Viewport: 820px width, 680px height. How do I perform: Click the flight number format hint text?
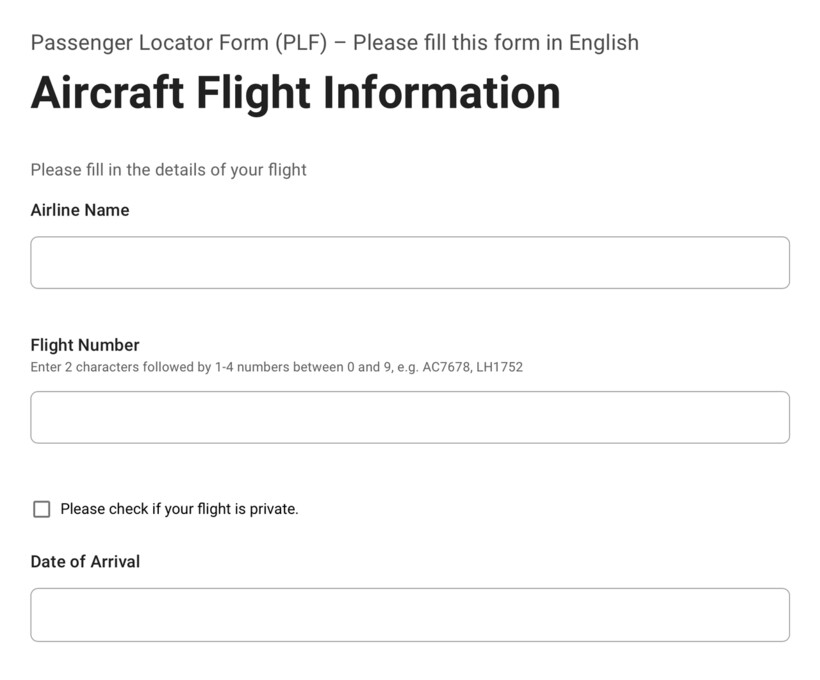pyautogui.click(x=276, y=367)
